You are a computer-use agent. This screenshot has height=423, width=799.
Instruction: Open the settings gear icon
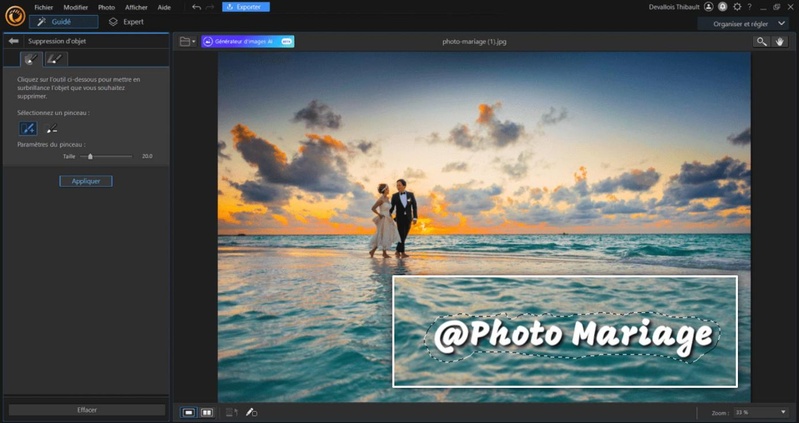click(x=737, y=7)
